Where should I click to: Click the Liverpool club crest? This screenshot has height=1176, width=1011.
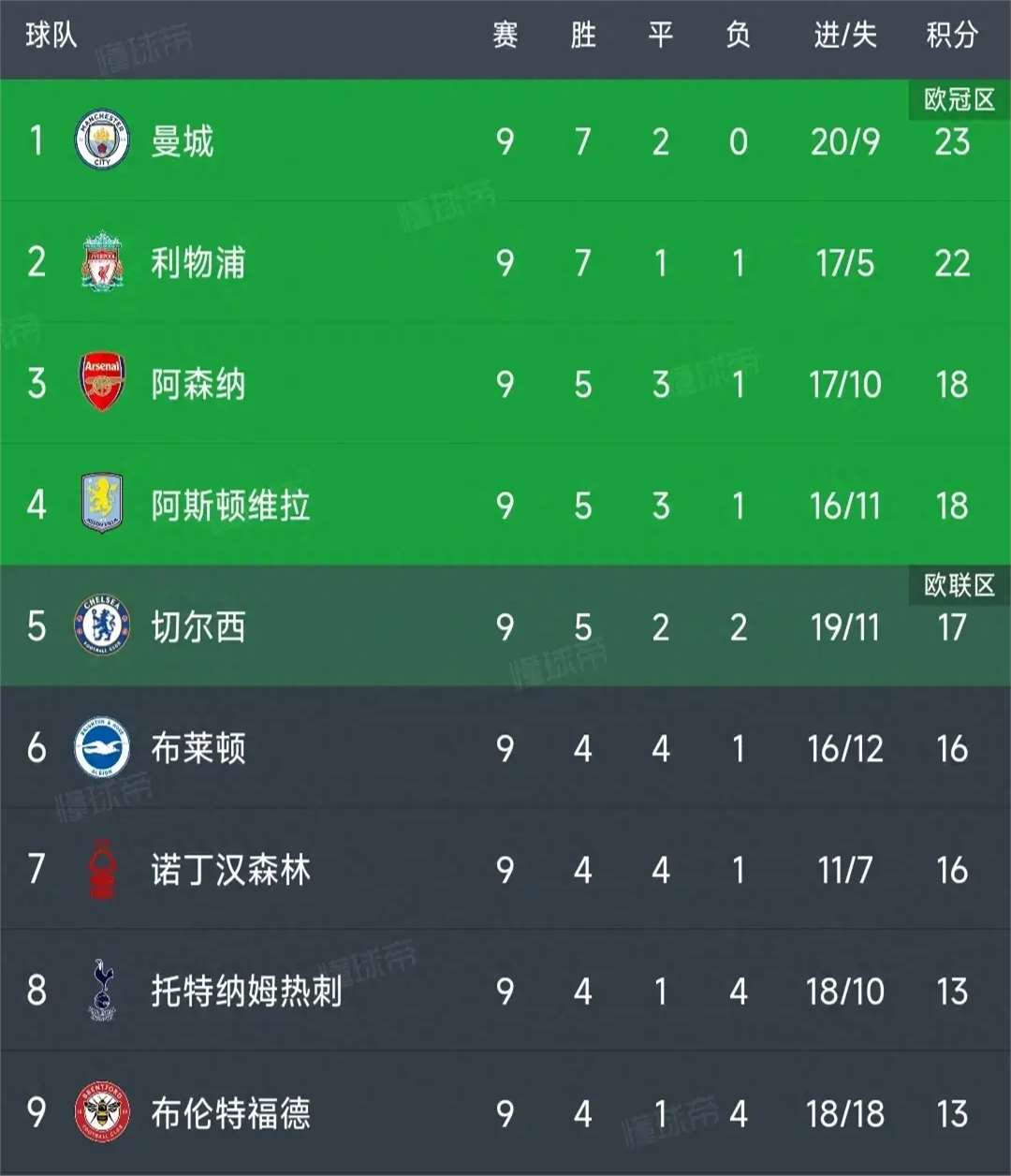point(101,262)
